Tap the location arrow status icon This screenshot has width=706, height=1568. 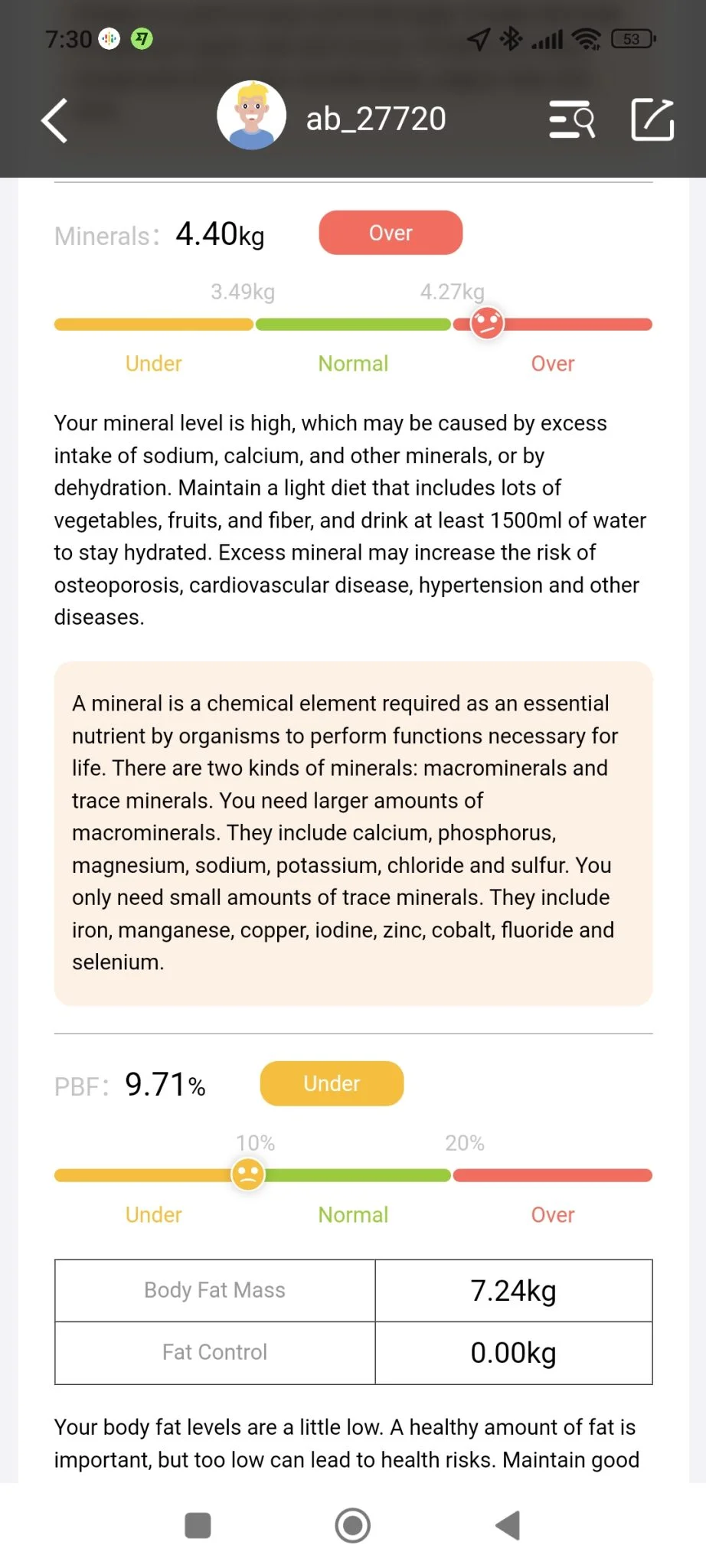click(x=479, y=39)
